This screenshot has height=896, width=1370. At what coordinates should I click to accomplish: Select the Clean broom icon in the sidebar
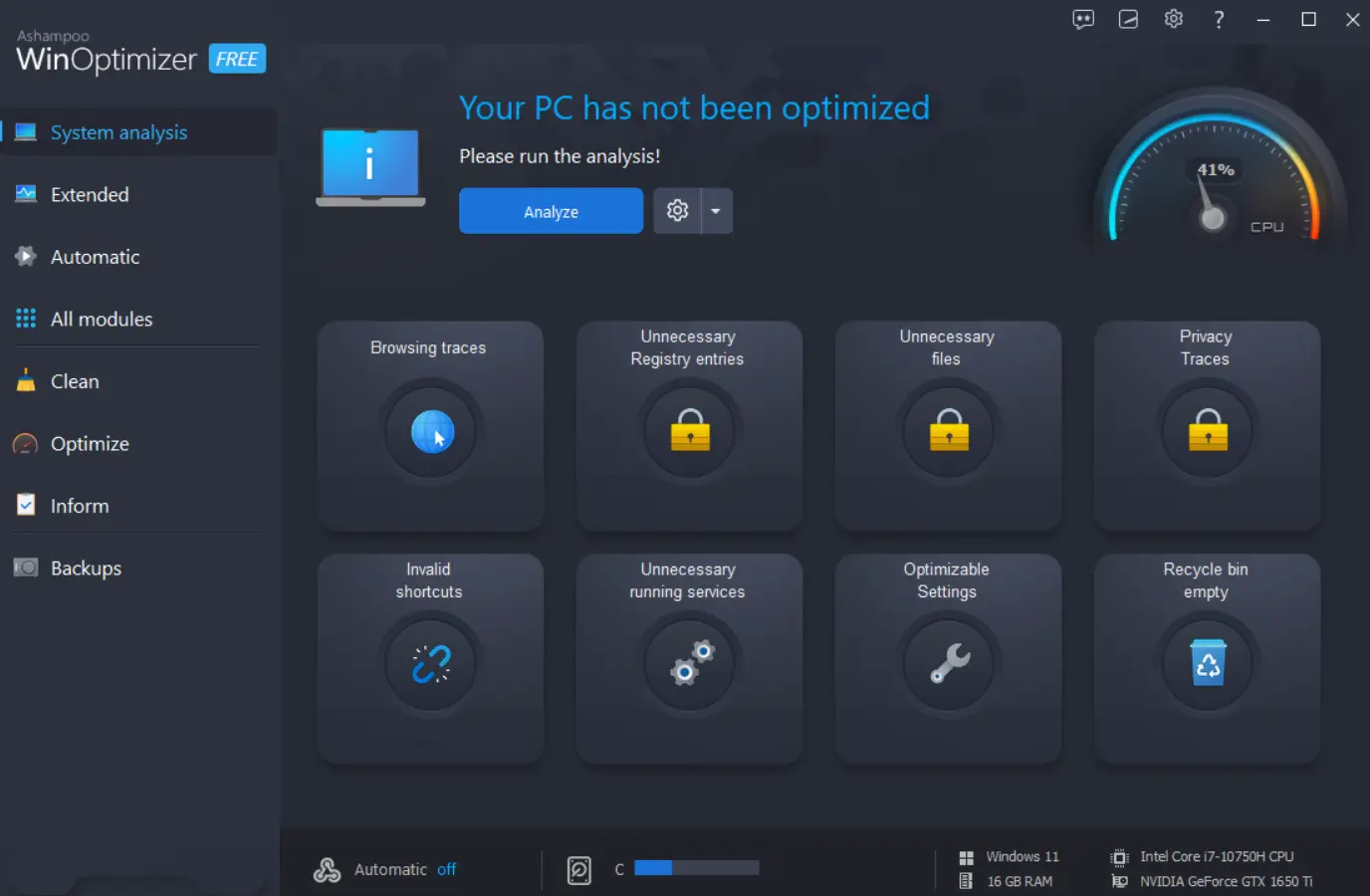[x=25, y=380]
